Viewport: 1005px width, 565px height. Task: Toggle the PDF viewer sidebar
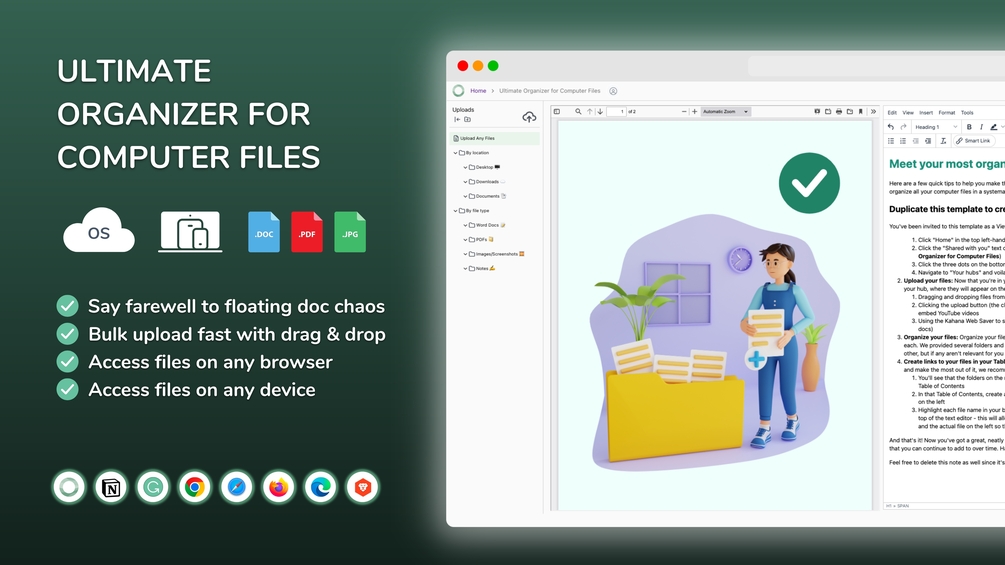click(x=557, y=111)
